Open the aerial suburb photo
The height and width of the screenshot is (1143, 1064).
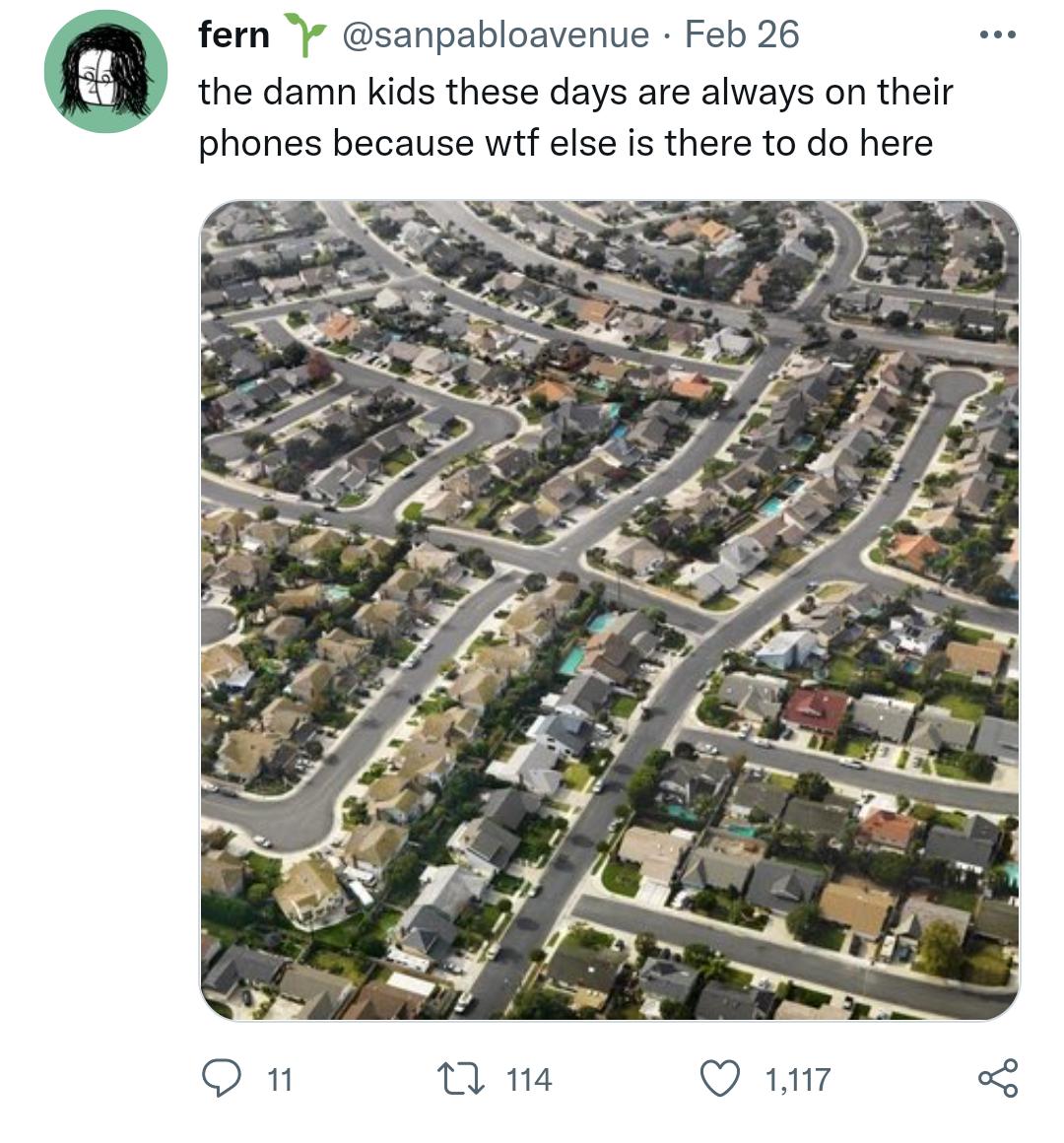(x=610, y=610)
